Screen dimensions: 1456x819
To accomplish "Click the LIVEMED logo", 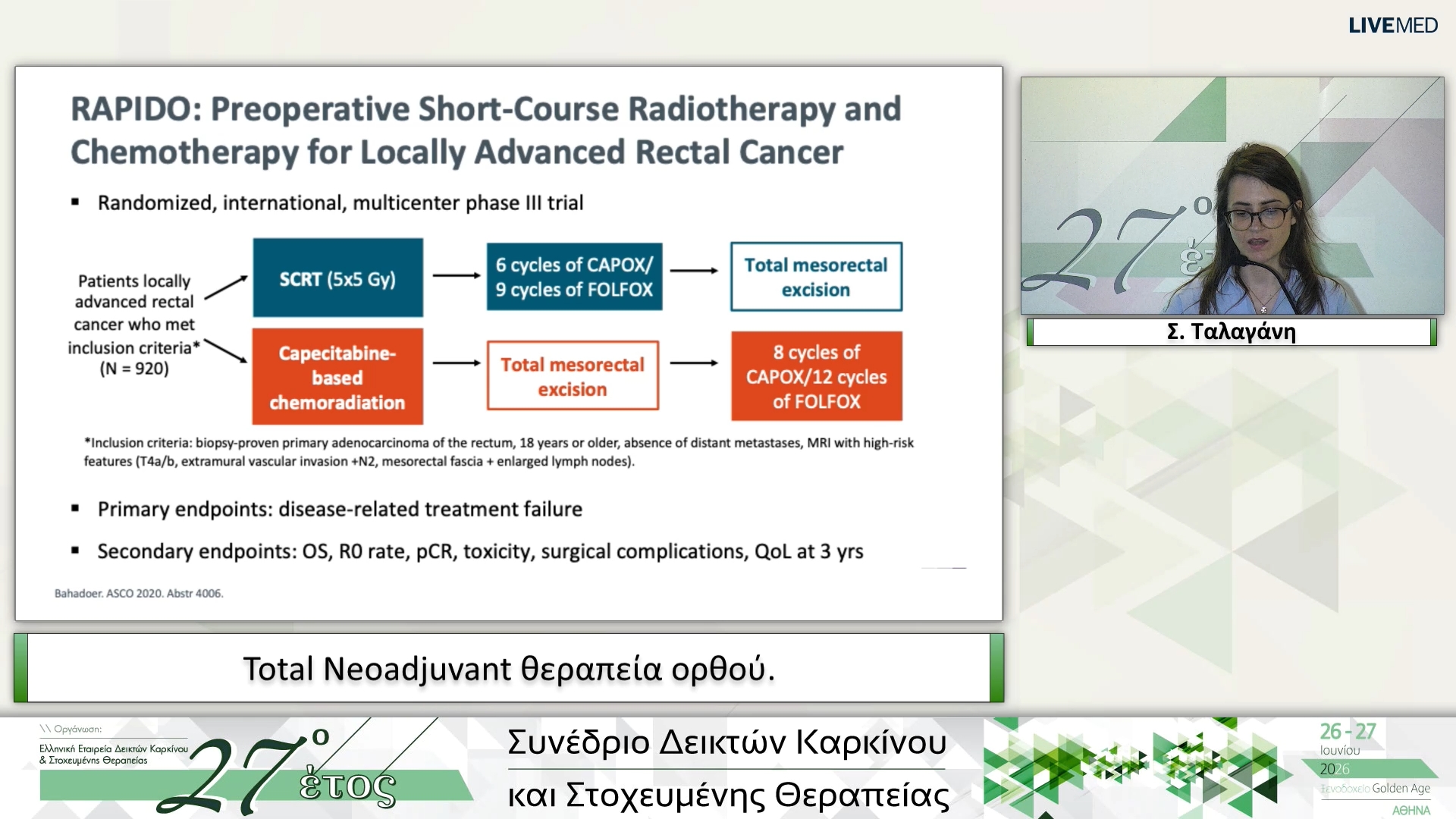I will click(x=1392, y=26).
